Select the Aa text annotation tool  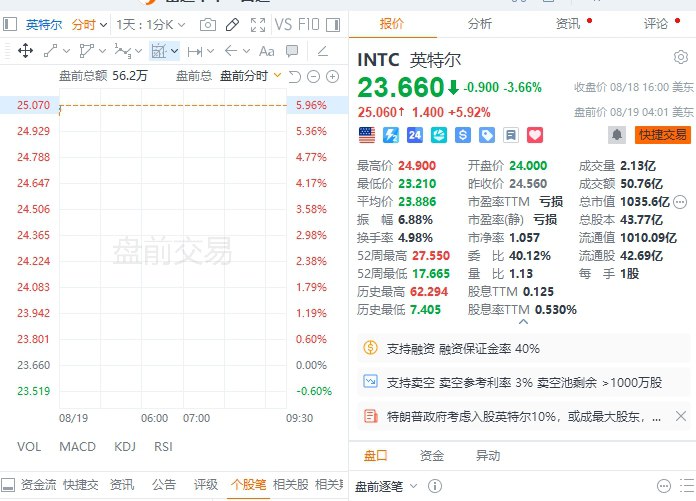coord(266,51)
